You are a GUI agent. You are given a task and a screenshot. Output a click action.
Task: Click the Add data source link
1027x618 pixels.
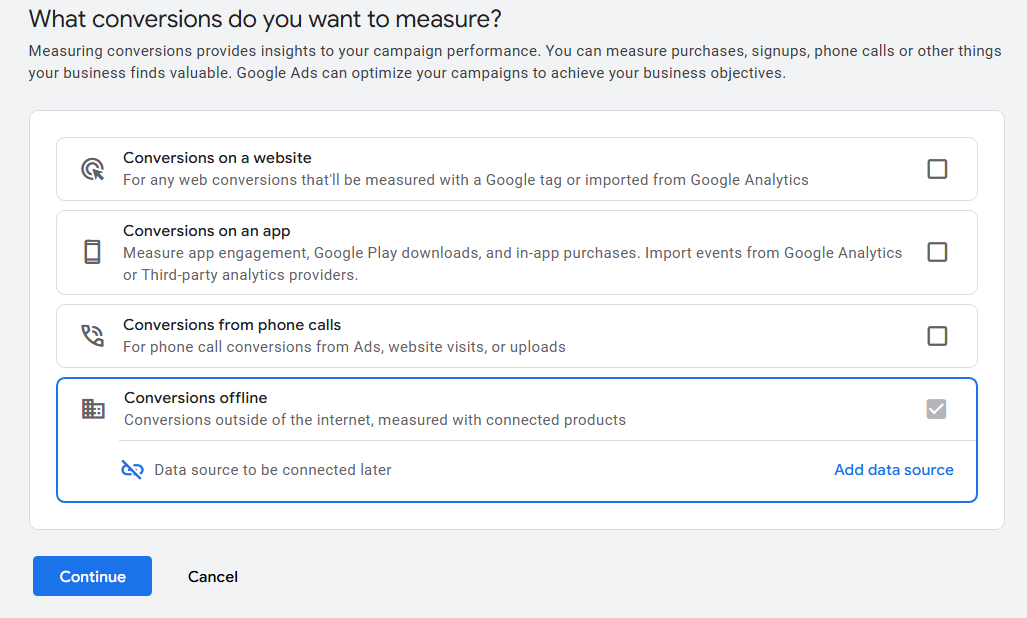[893, 469]
